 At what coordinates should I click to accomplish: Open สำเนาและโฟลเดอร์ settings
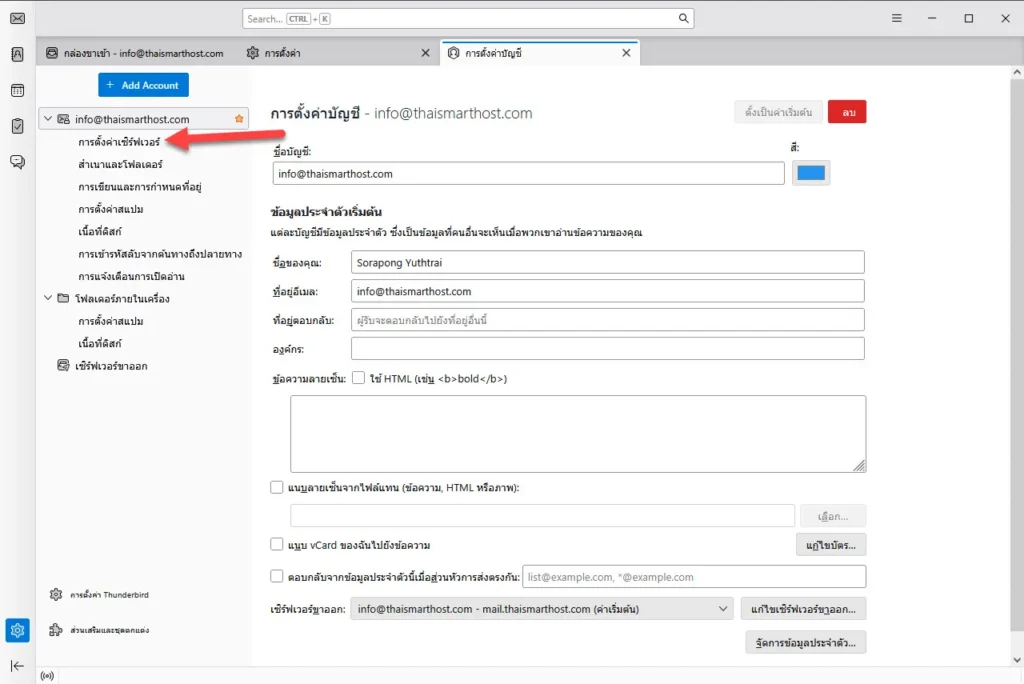tap(120, 164)
